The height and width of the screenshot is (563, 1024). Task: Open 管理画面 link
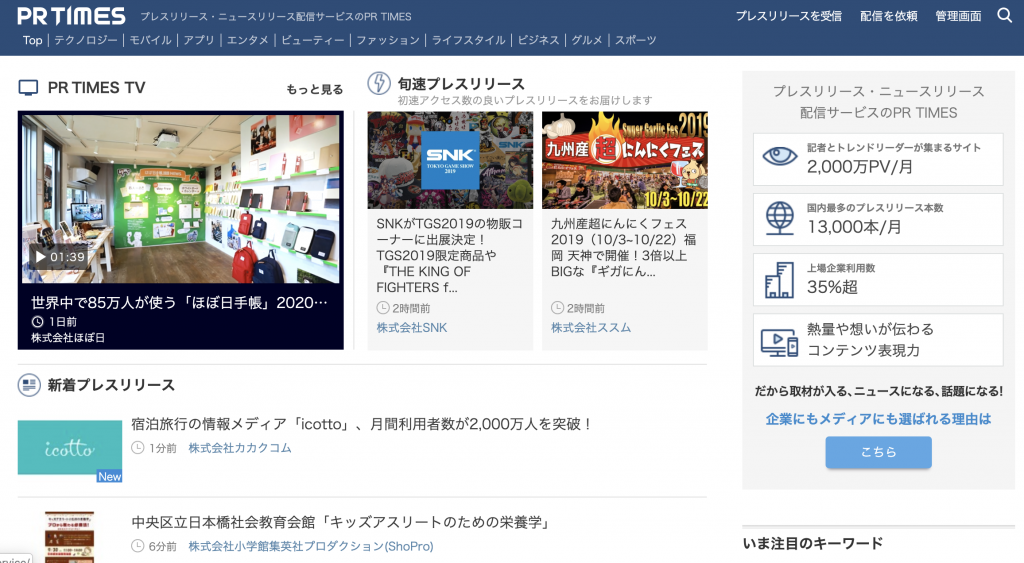(958, 16)
